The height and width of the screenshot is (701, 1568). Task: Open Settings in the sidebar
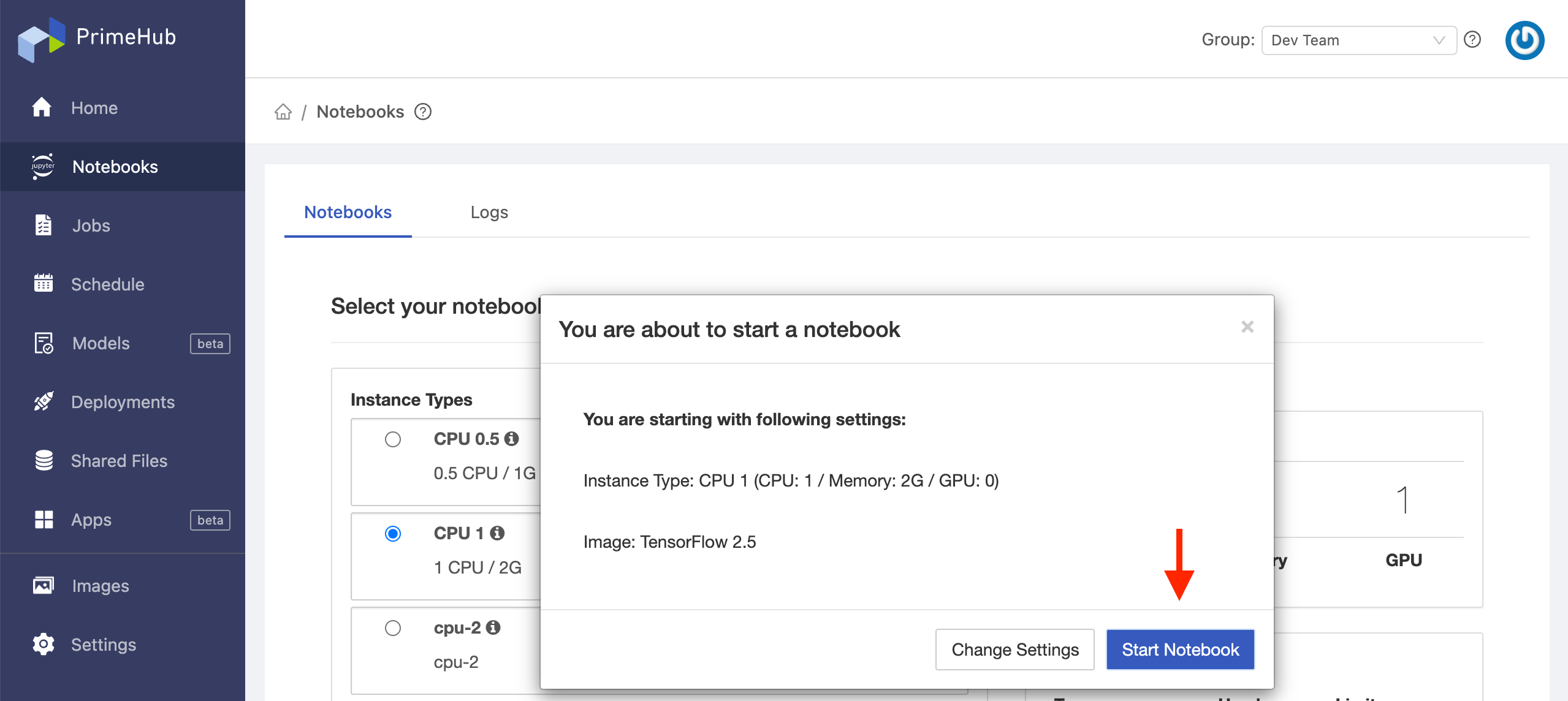point(123,645)
